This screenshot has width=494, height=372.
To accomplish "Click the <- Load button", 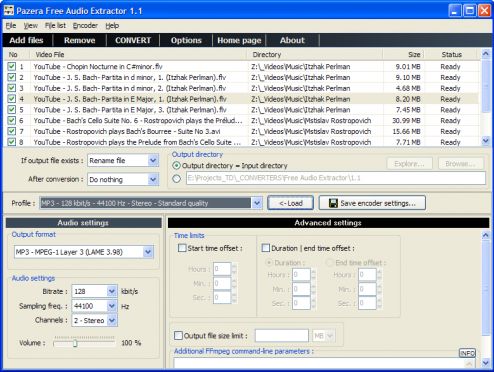I will tap(290, 203).
